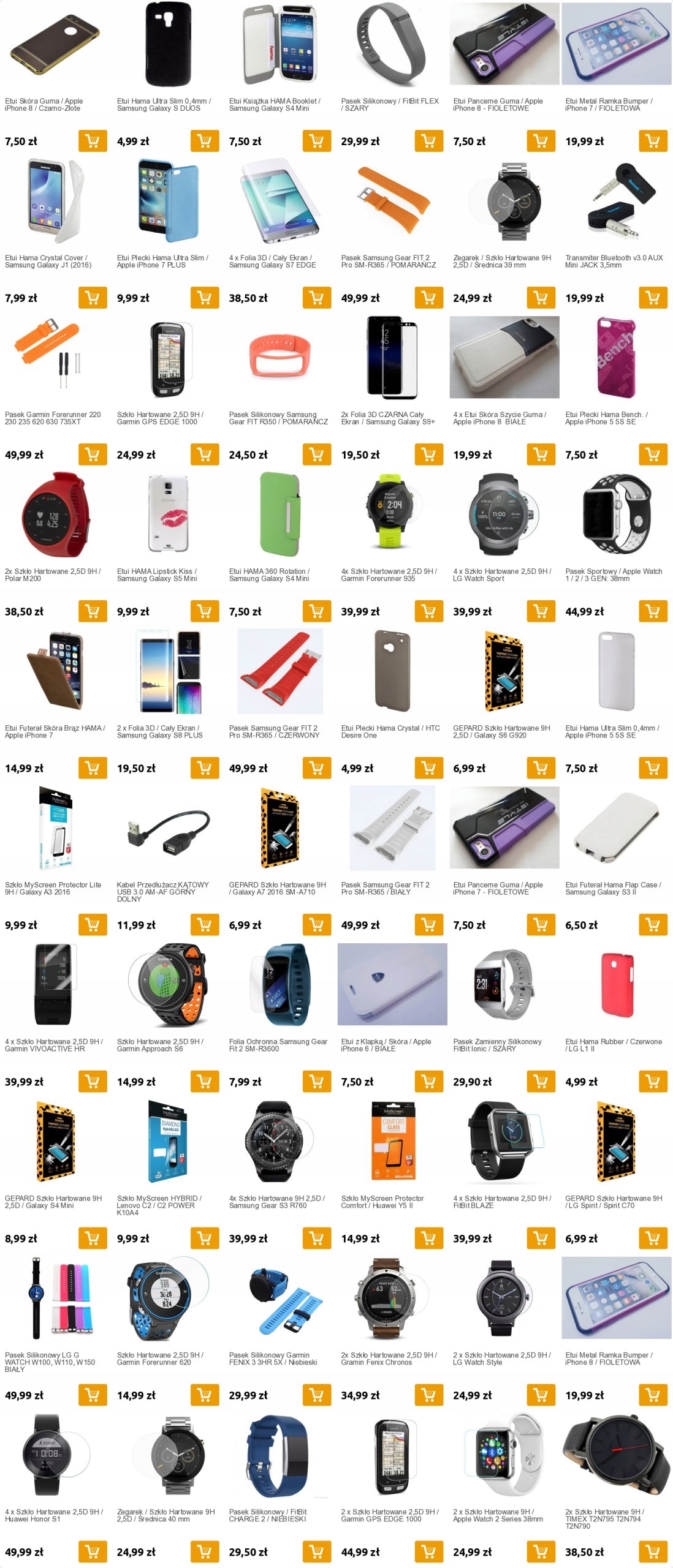This screenshot has width=673, height=1568.
Task: Click the Huawei Honor S1 watch image
Action: pyautogui.click(x=56, y=1455)
